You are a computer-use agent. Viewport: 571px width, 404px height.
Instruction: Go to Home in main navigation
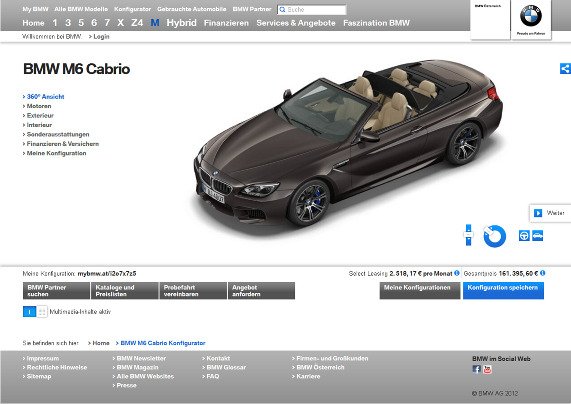tap(33, 23)
